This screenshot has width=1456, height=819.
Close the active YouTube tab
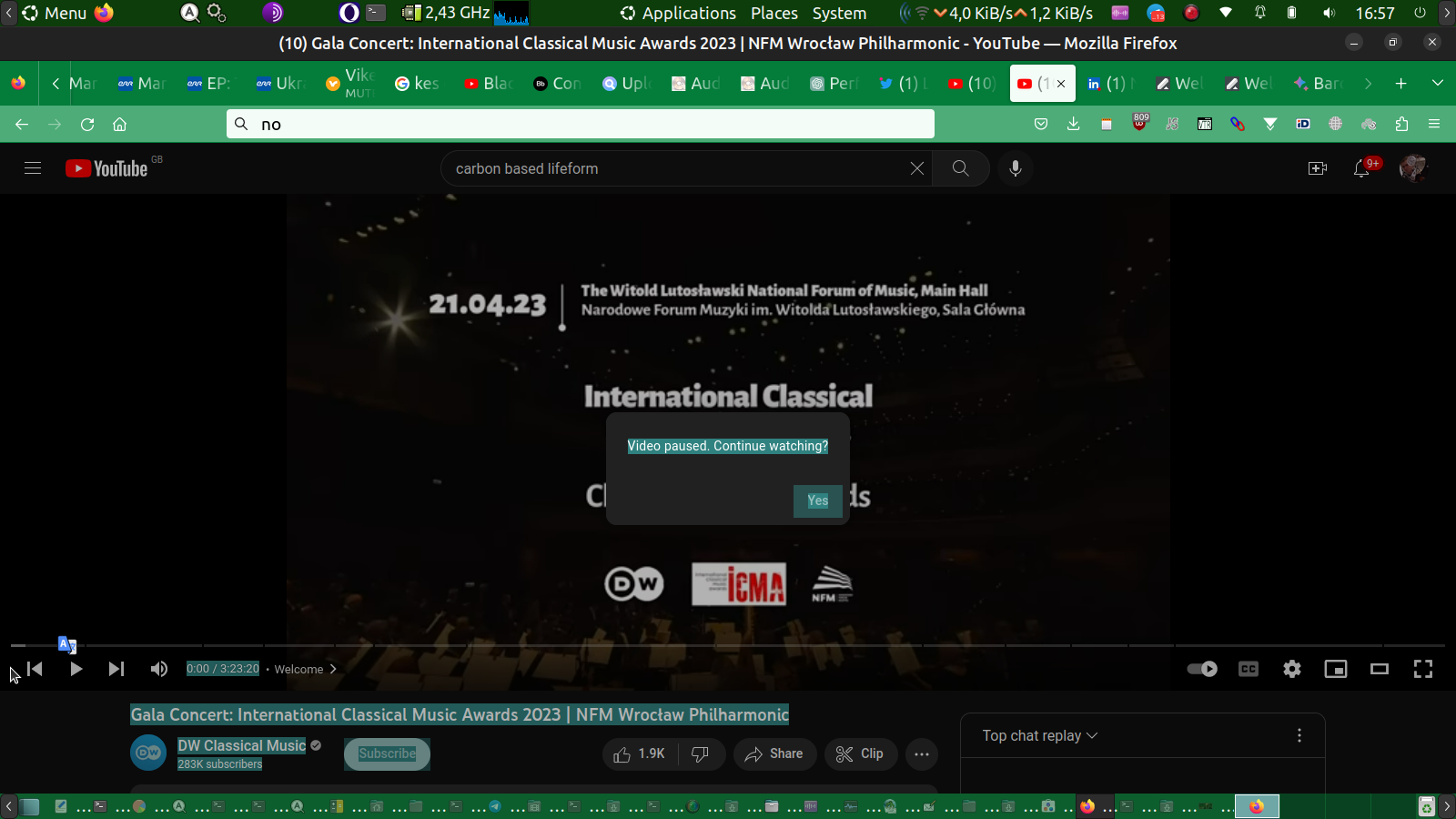click(x=1061, y=84)
